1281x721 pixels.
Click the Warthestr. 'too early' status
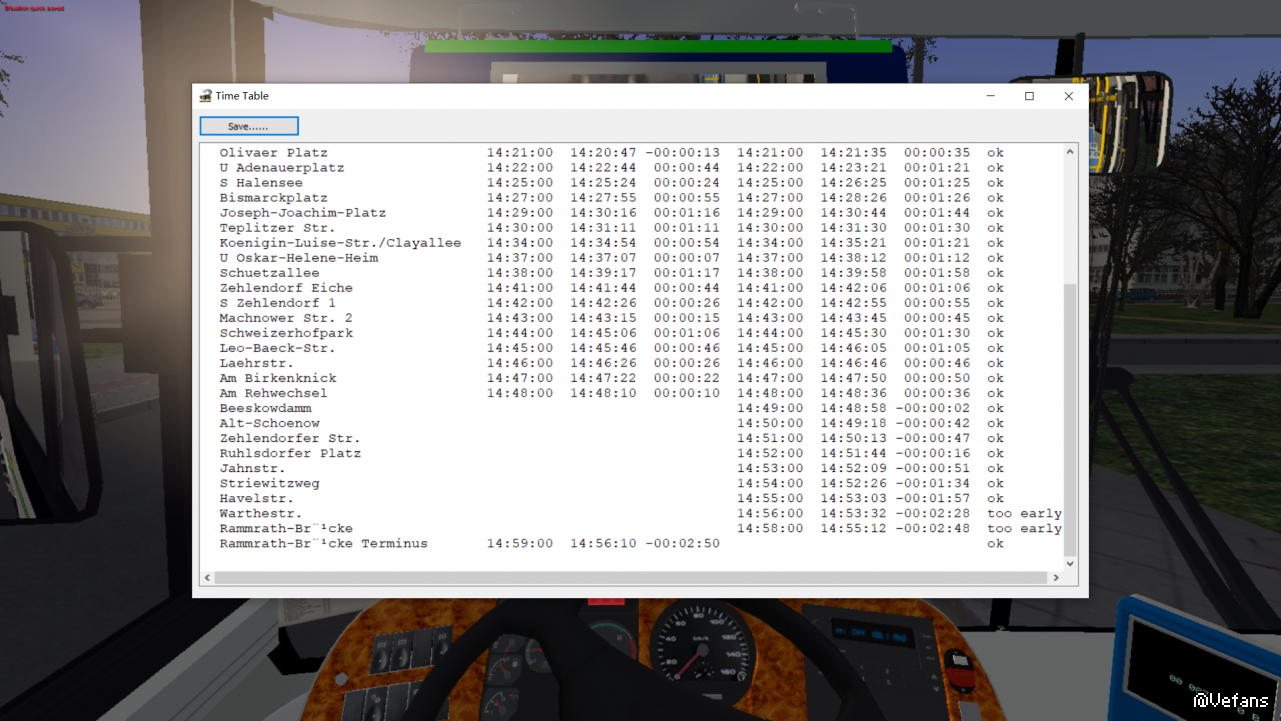[1023, 514]
